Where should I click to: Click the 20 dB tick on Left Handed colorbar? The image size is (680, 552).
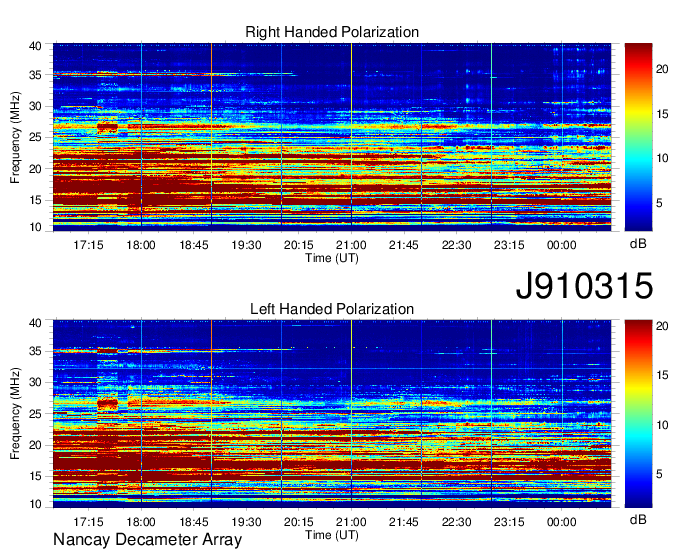pos(662,326)
